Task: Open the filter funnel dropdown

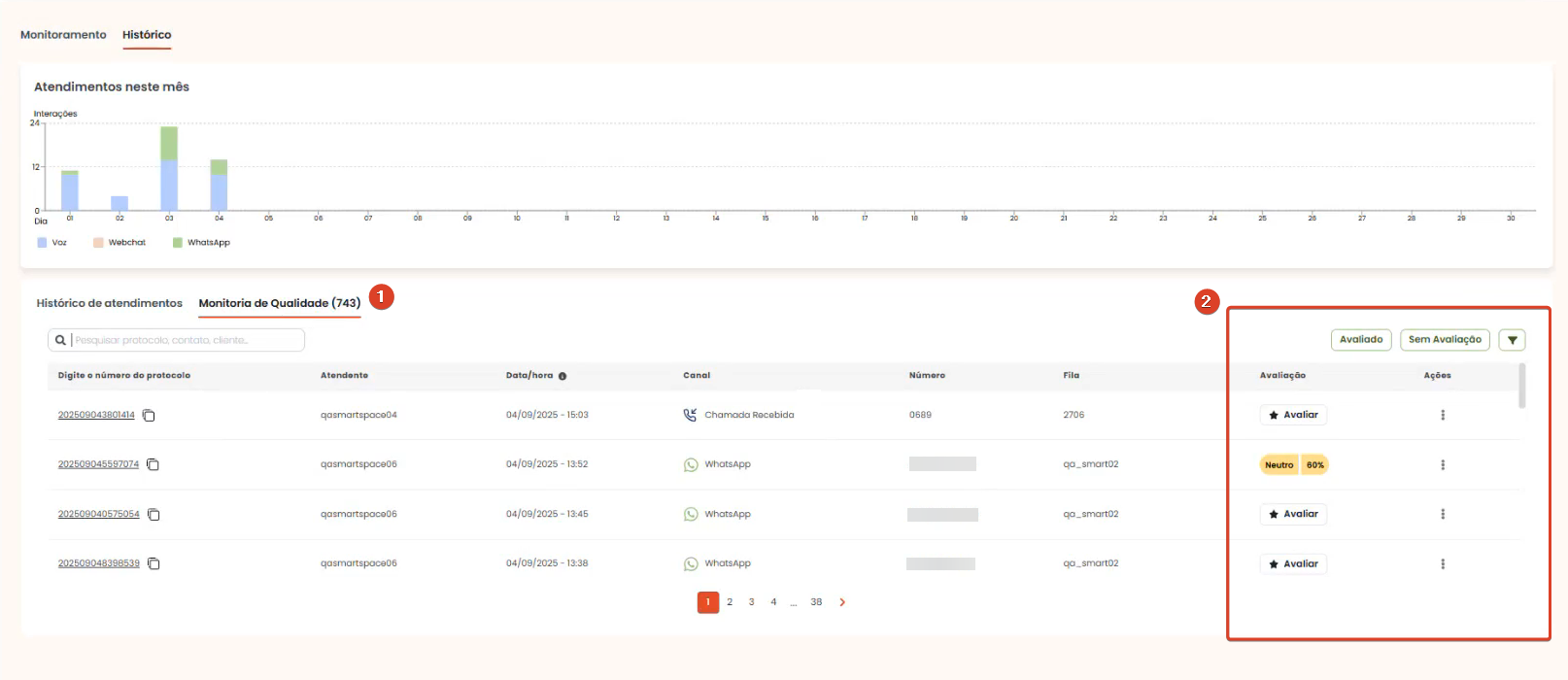Action: coord(1512,340)
